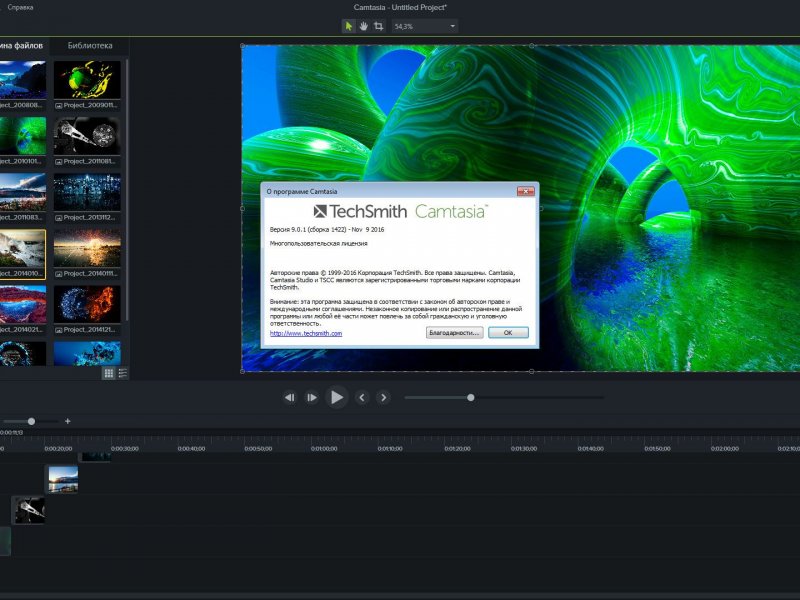Click the preview playback scrubber handle

point(470,397)
